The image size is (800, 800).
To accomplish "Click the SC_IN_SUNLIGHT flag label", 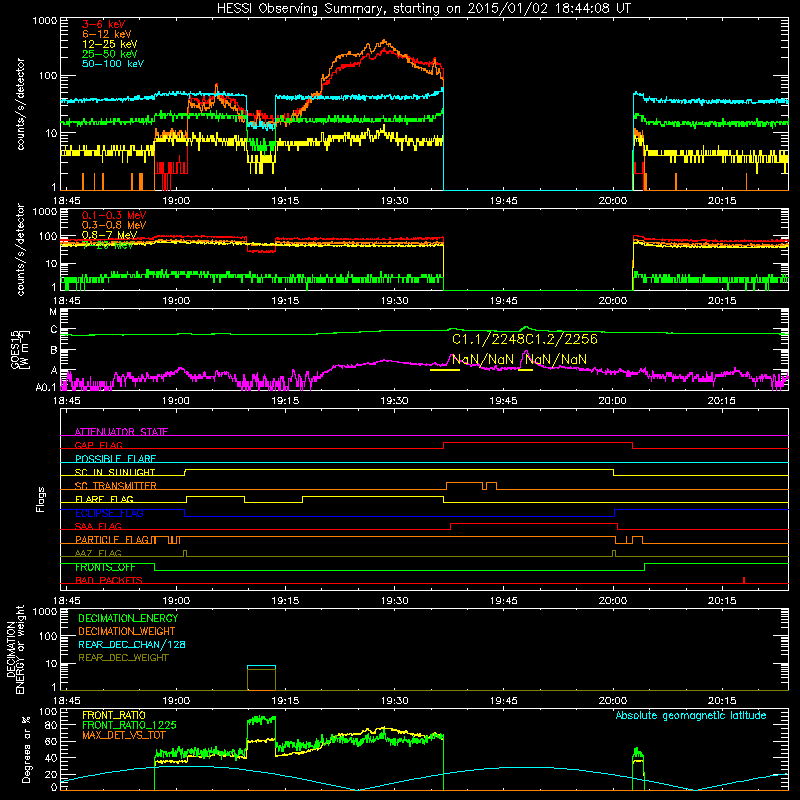I will [x=115, y=472].
